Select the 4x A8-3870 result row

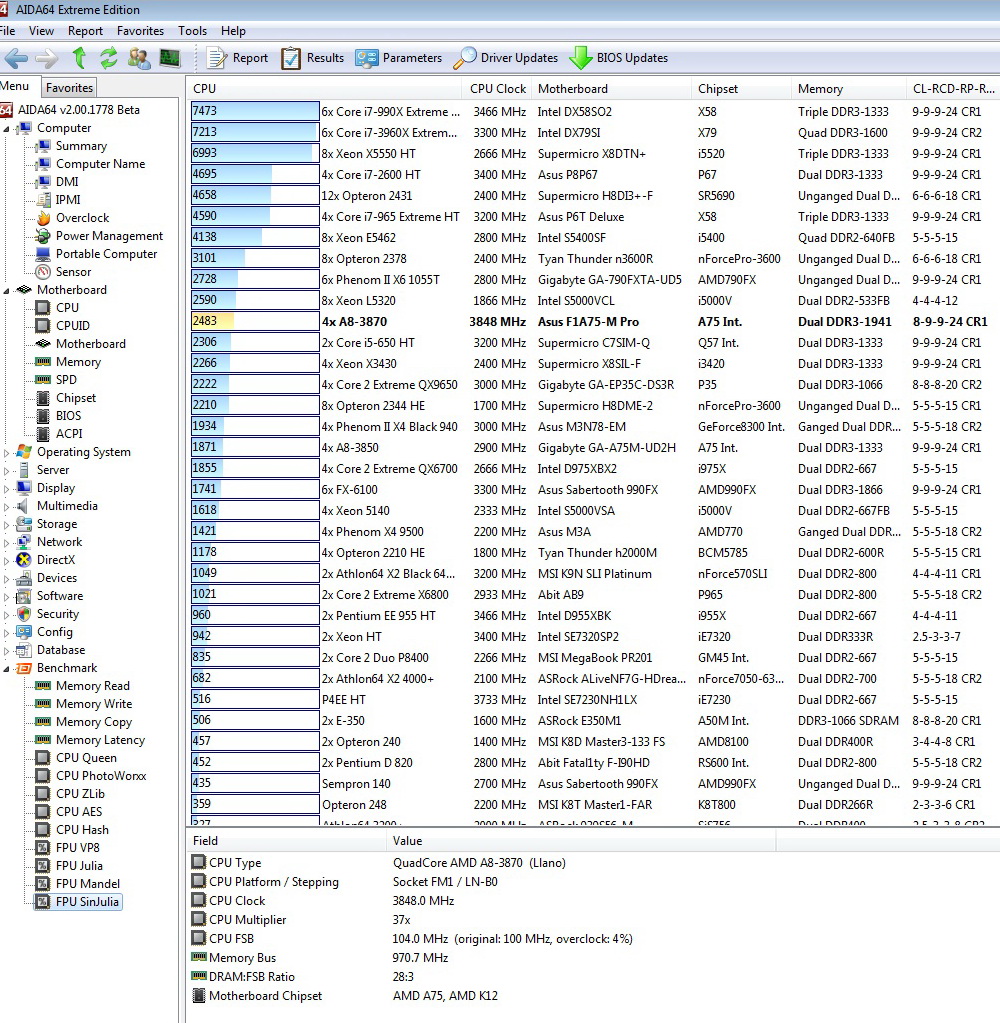(x=593, y=322)
